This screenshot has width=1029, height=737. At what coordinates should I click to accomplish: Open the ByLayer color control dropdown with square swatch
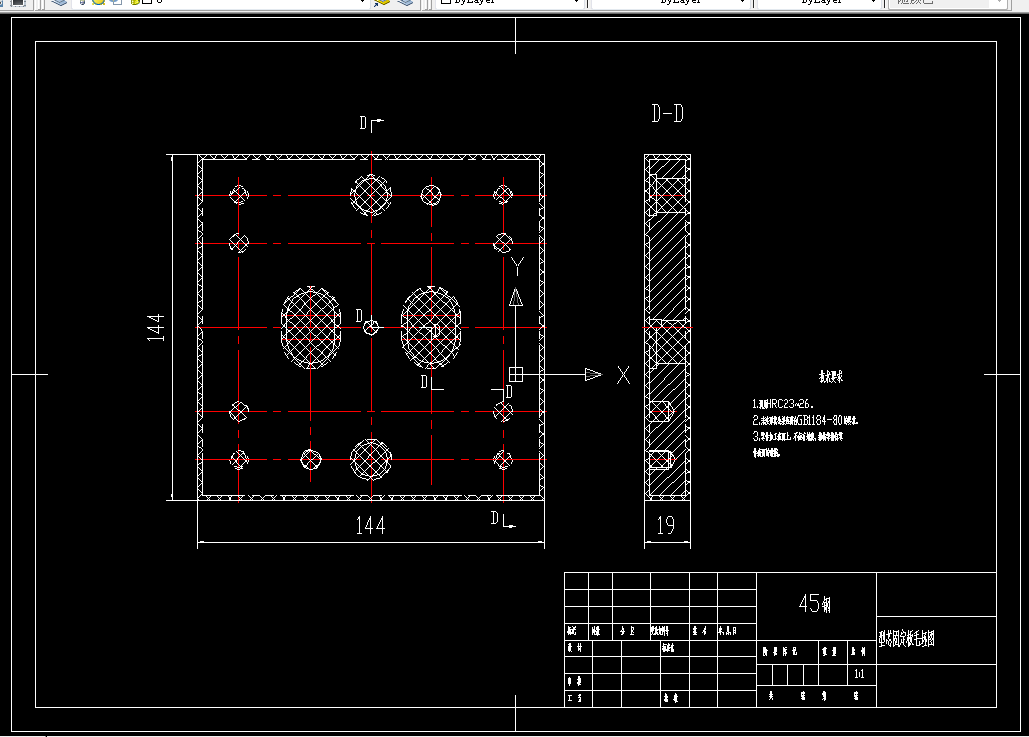(509, 2)
